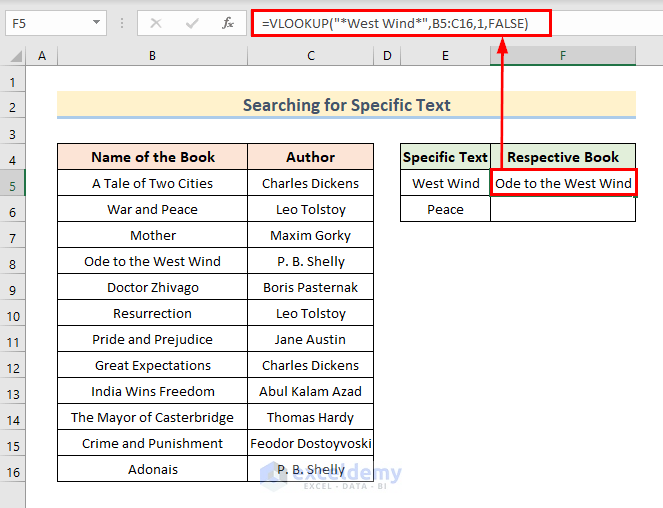
Task: Select row 16 header
Action: (13, 469)
